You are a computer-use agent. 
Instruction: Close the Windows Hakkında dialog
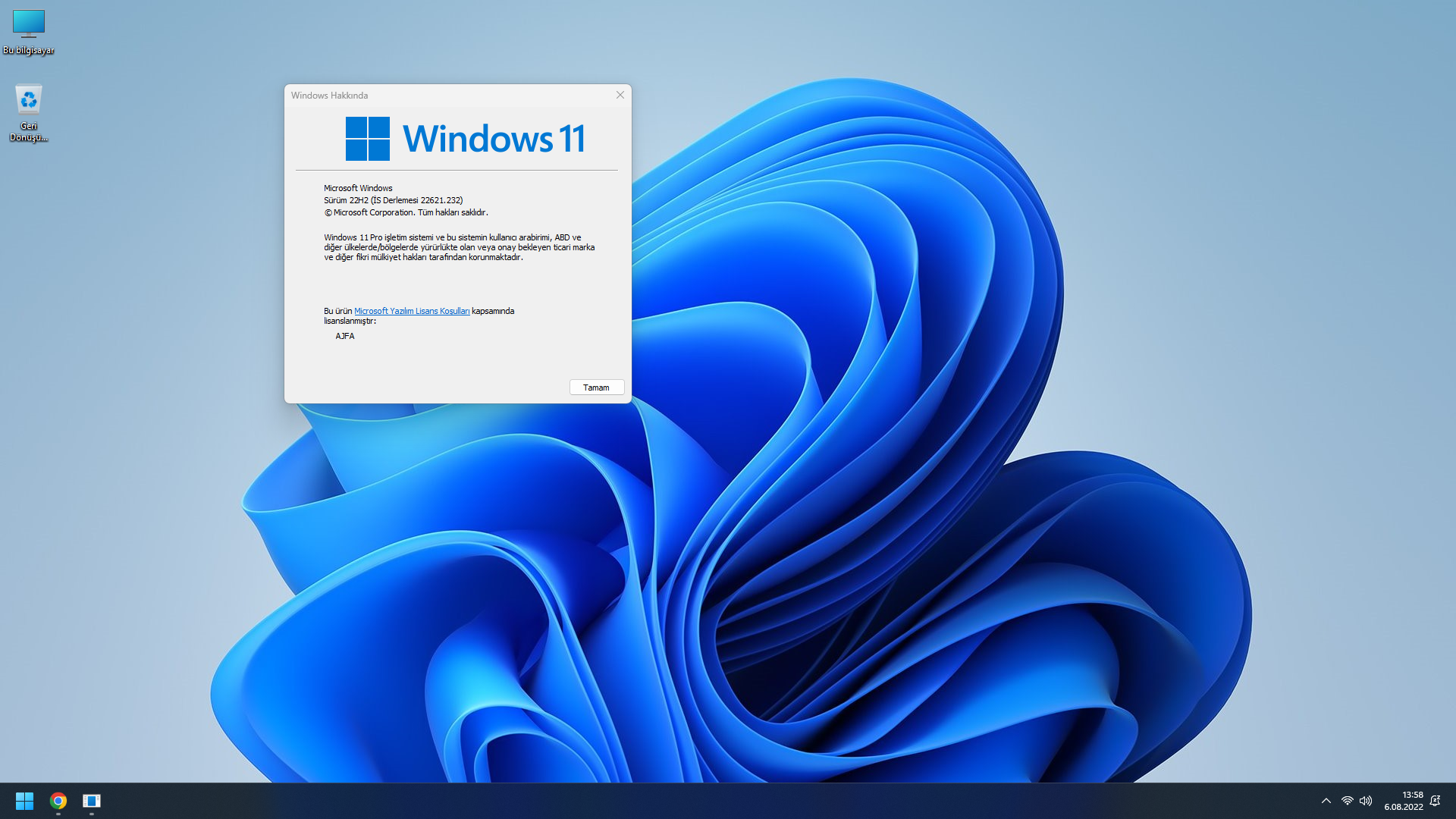[620, 95]
